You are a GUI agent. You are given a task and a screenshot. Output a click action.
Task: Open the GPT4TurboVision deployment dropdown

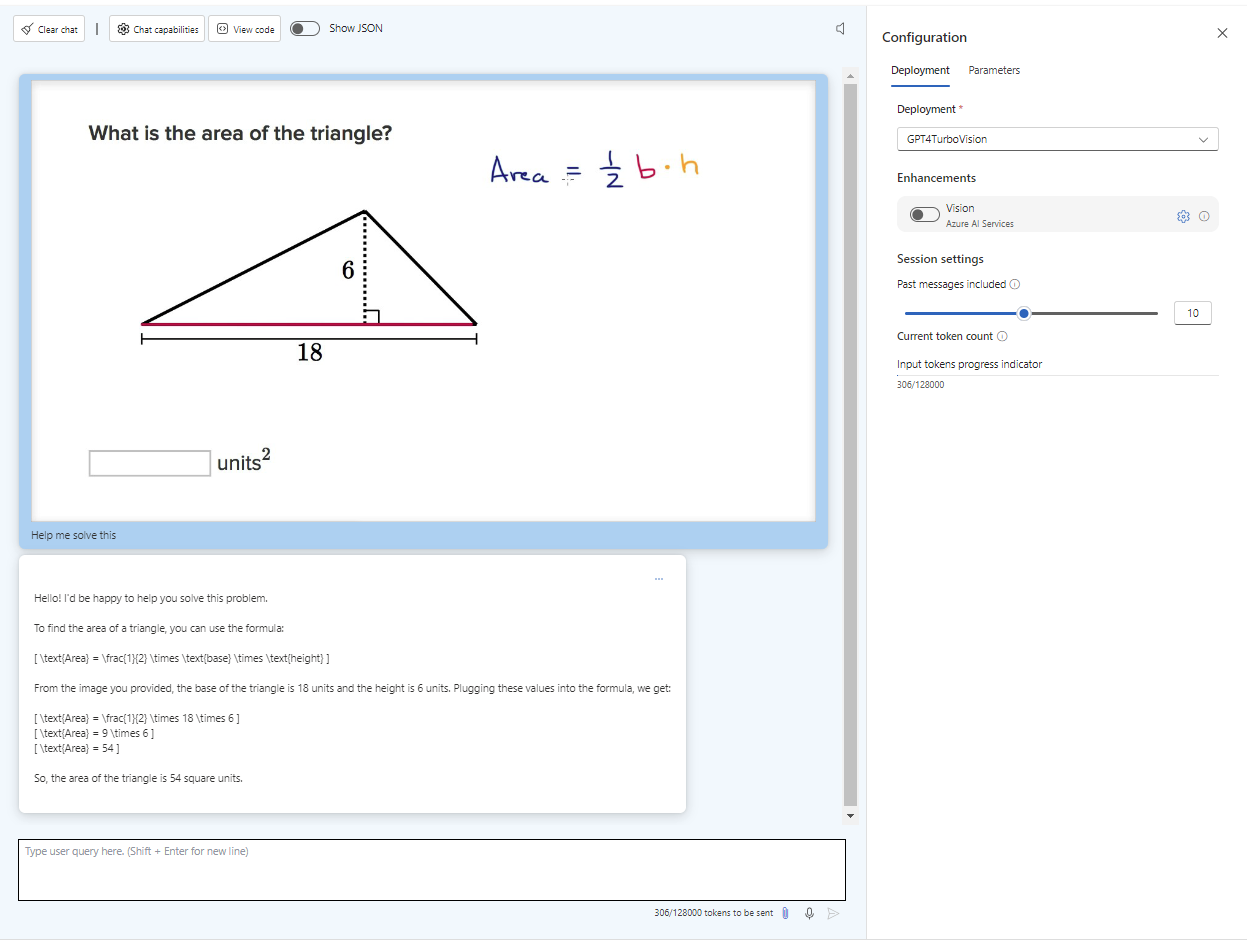coord(1057,139)
